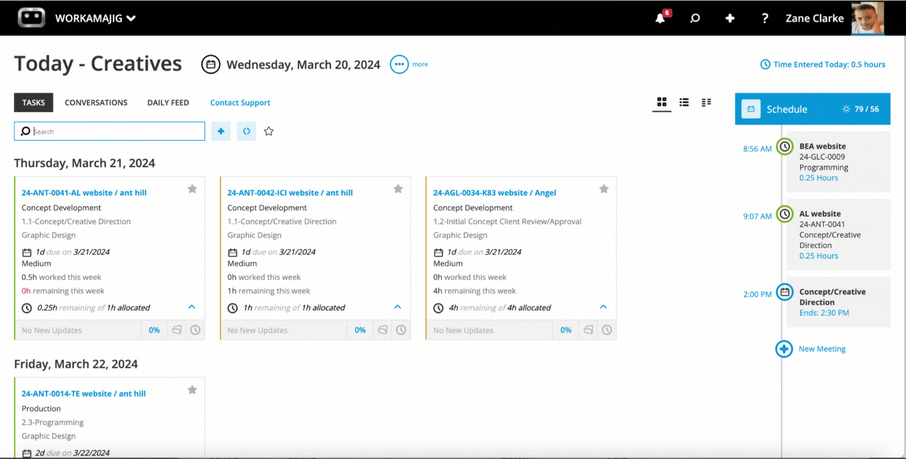This screenshot has width=906, height=459.
Task: Click 0% progress on 24-AGL-0034-K83 card
Action: 565,330
